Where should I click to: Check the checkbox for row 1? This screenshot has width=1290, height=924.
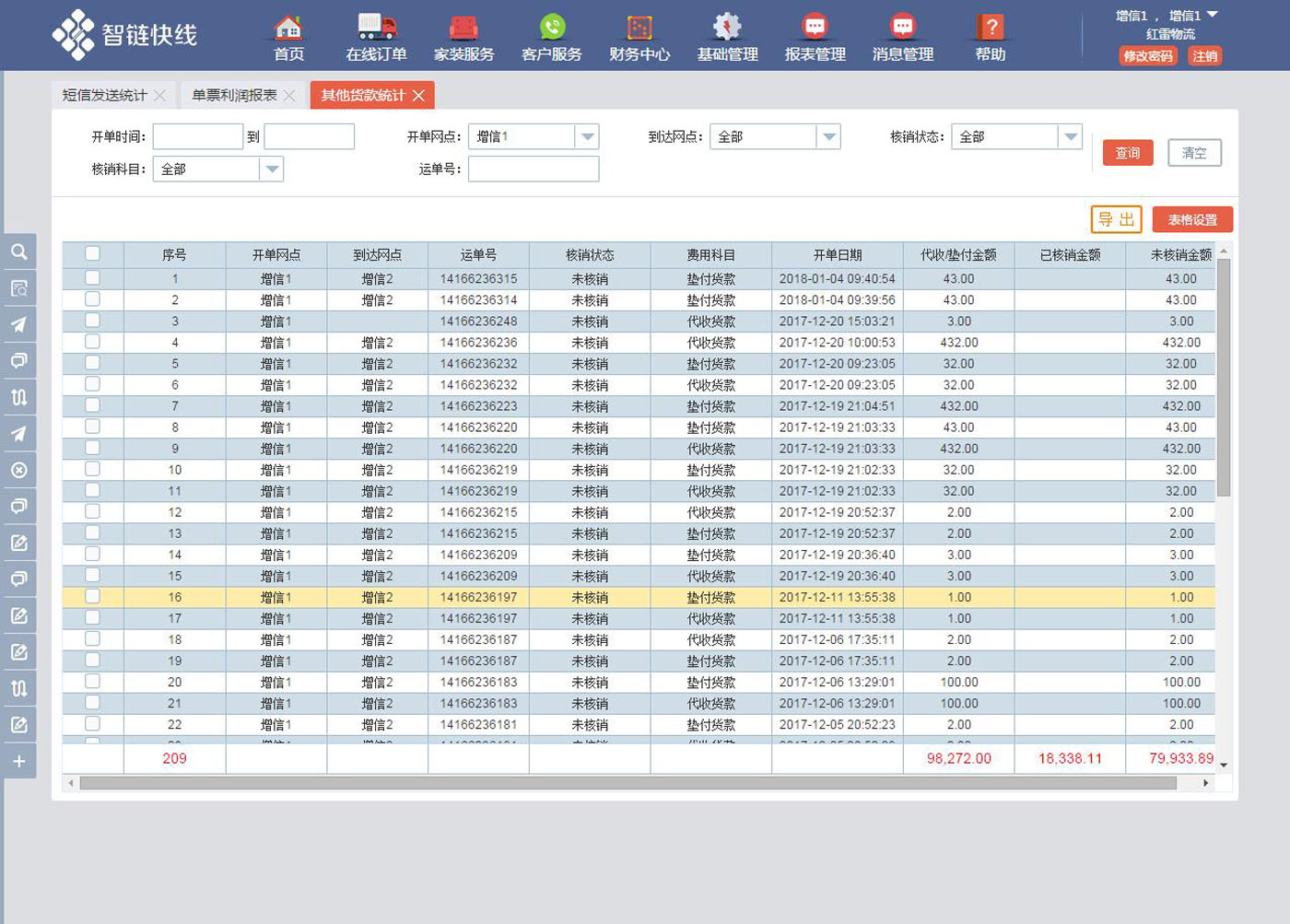coord(92,277)
